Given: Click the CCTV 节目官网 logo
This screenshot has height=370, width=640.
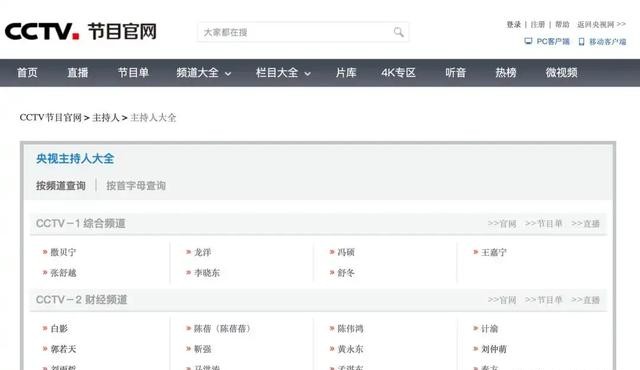Looking at the screenshot, I should 81,31.
